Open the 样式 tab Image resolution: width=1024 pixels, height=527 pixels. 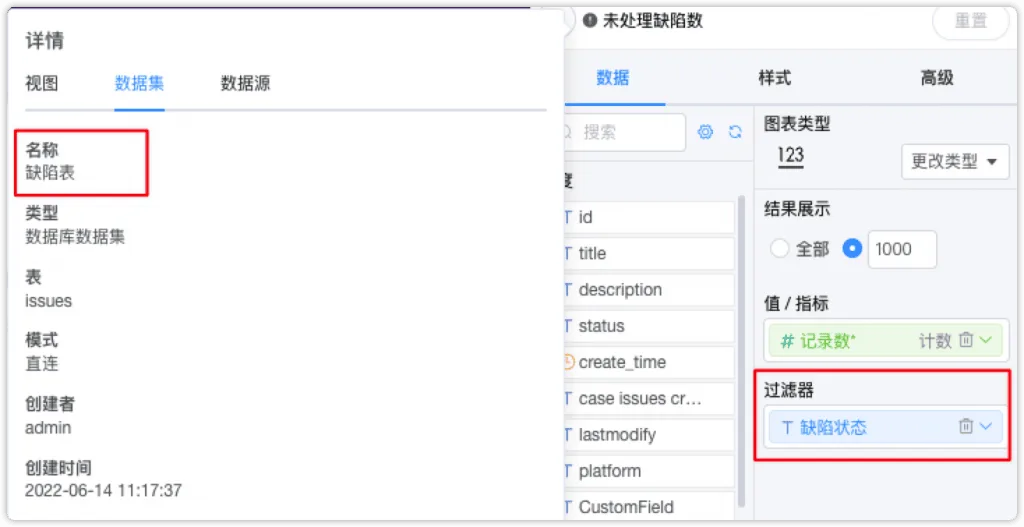(775, 78)
